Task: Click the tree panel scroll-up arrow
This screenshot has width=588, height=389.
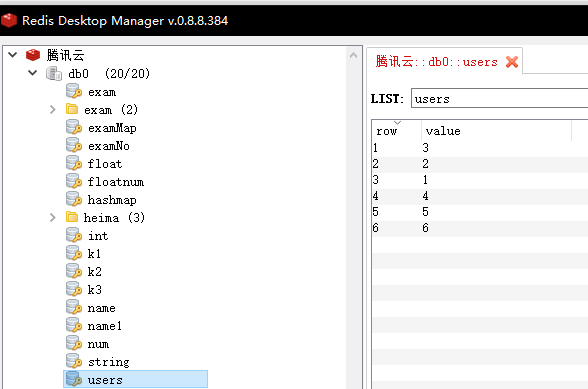Action: click(x=353, y=55)
